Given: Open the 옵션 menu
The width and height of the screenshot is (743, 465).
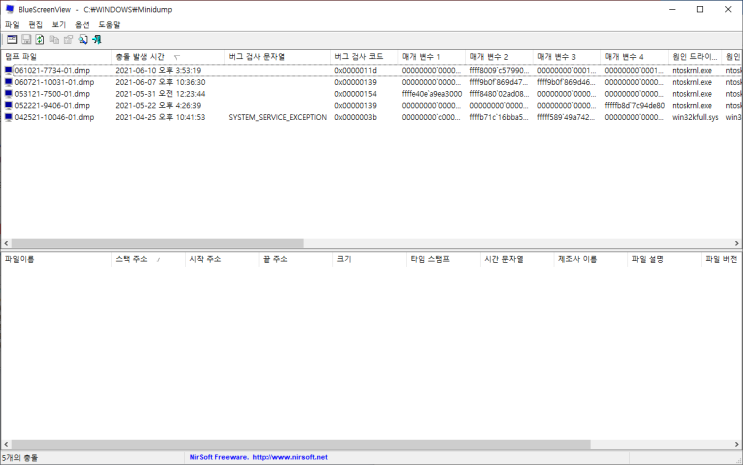Looking at the screenshot, I should (x=82, y=24).
